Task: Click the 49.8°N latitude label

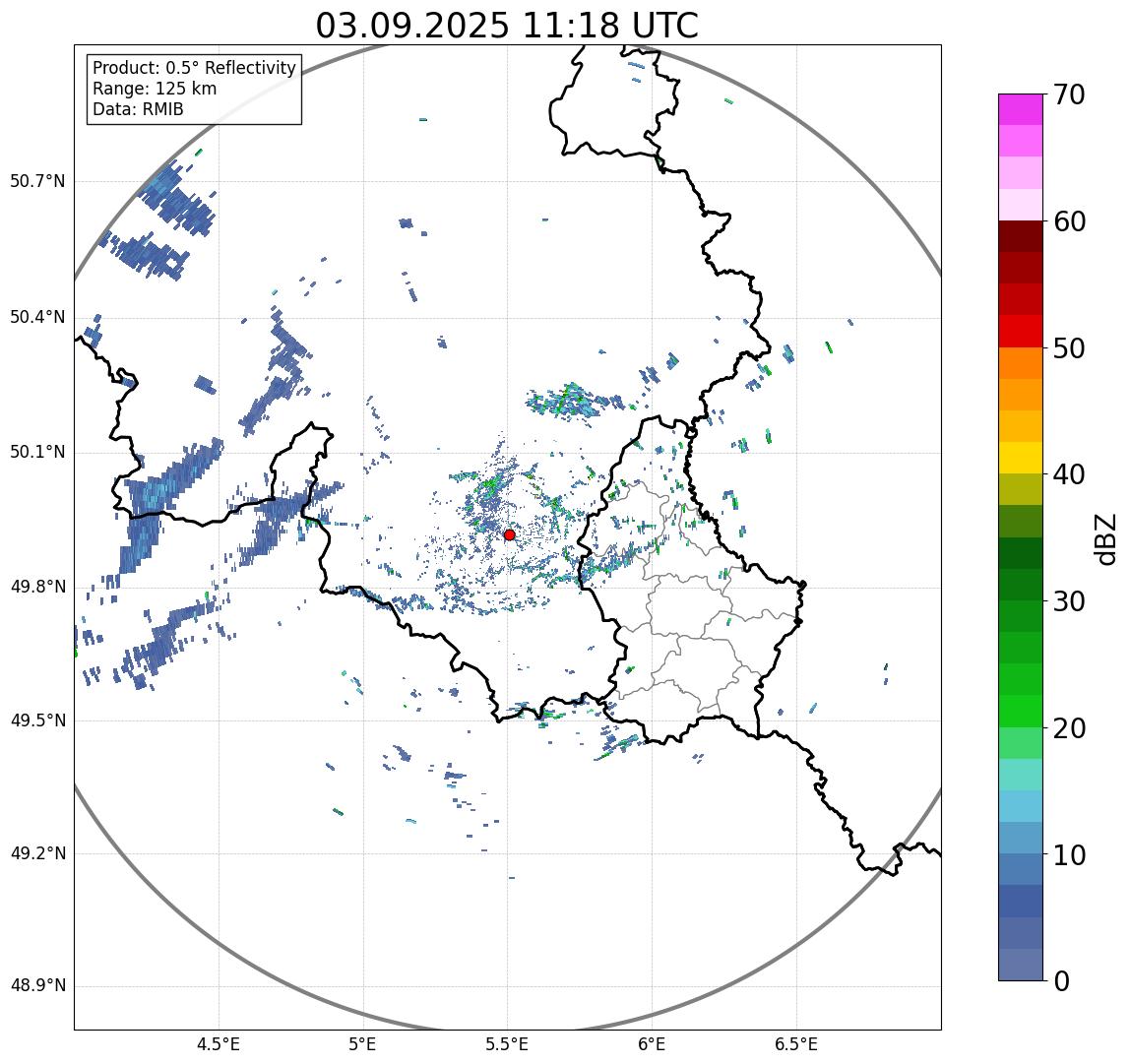Action: coord(37,587)
